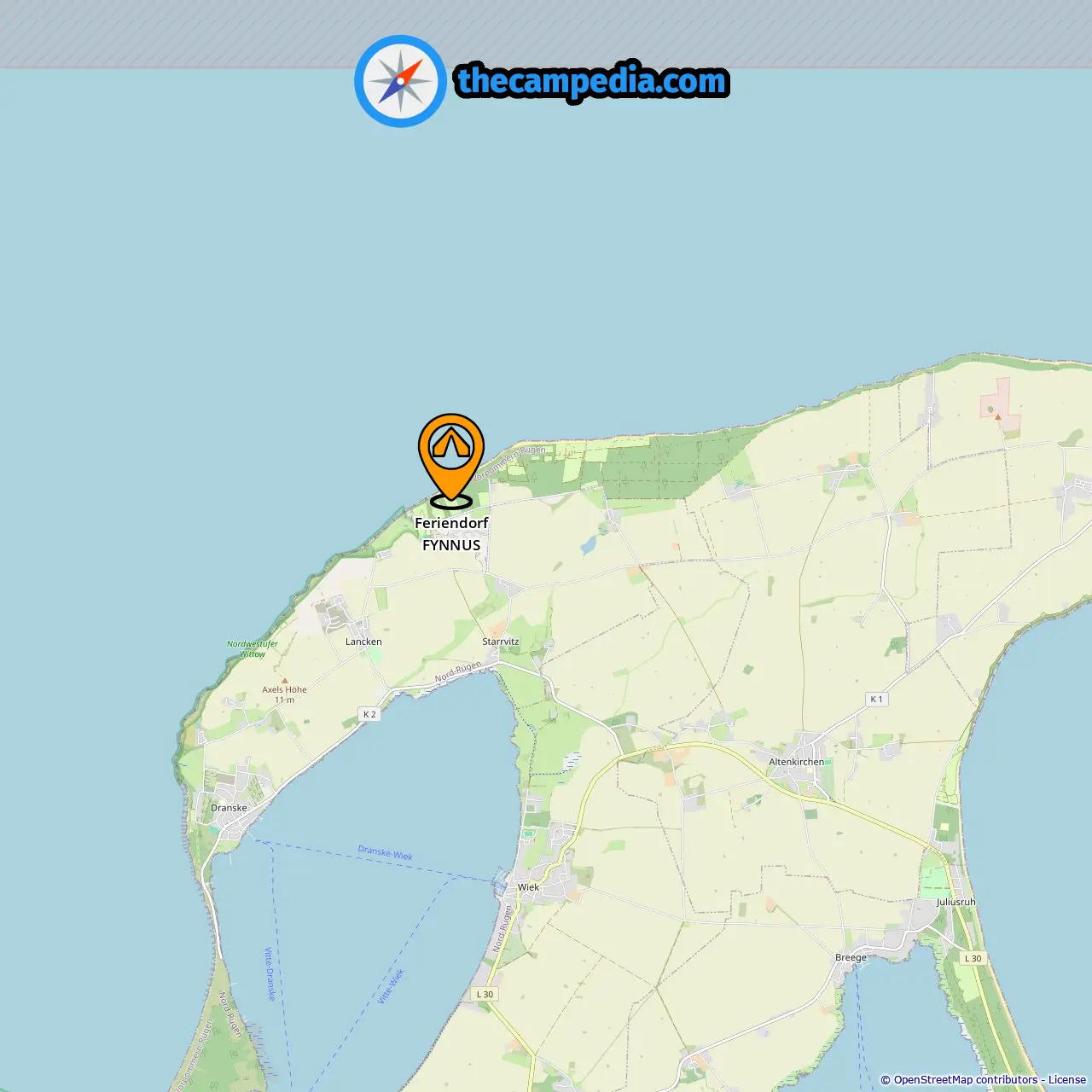Select the Altenkirchen town label
Image resolution: width=1092 pixels, height=1092 pixels.
point(797,762)
